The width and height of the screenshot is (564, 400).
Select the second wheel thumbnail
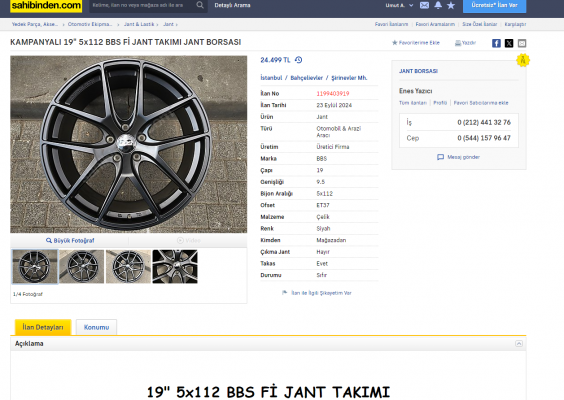click(x=82, y=267)
